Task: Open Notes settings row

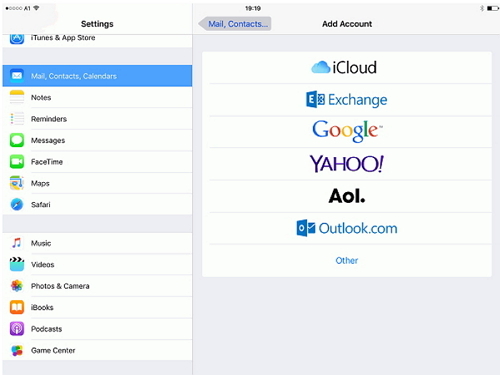Action: point(97,97)
